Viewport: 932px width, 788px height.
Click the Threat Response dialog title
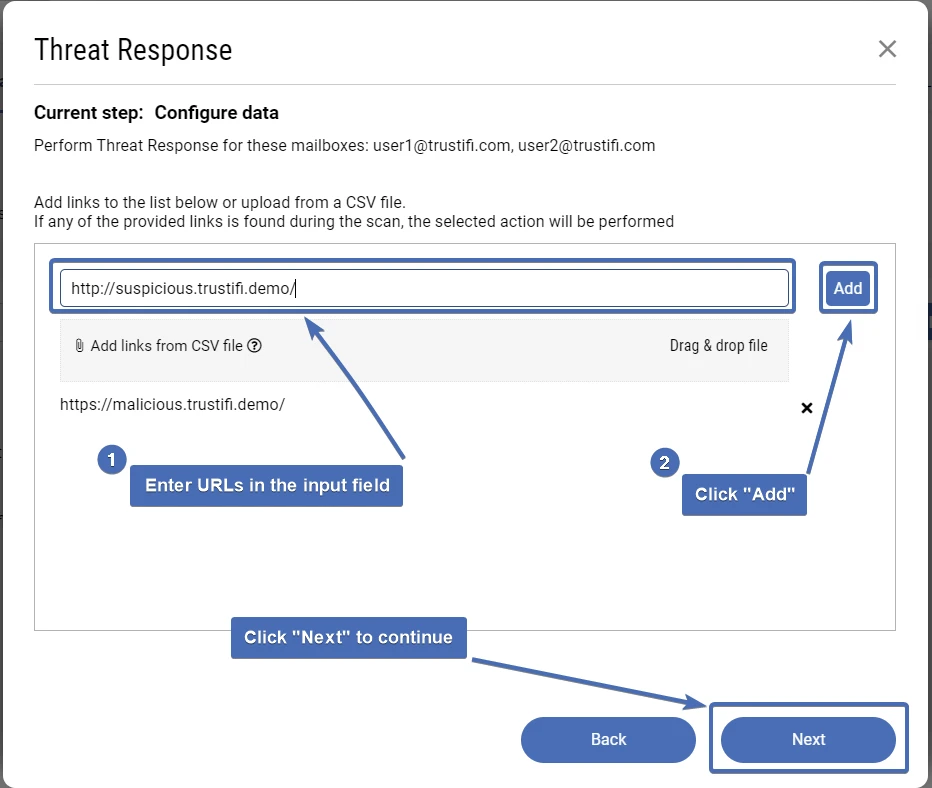[133, 49]
